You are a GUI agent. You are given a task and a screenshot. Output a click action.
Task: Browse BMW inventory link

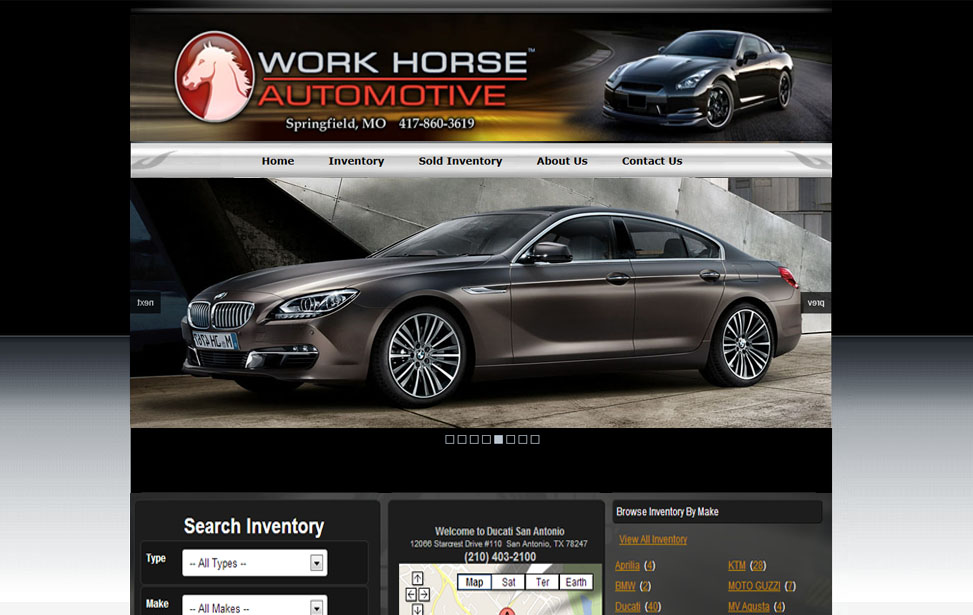point(625,586)
